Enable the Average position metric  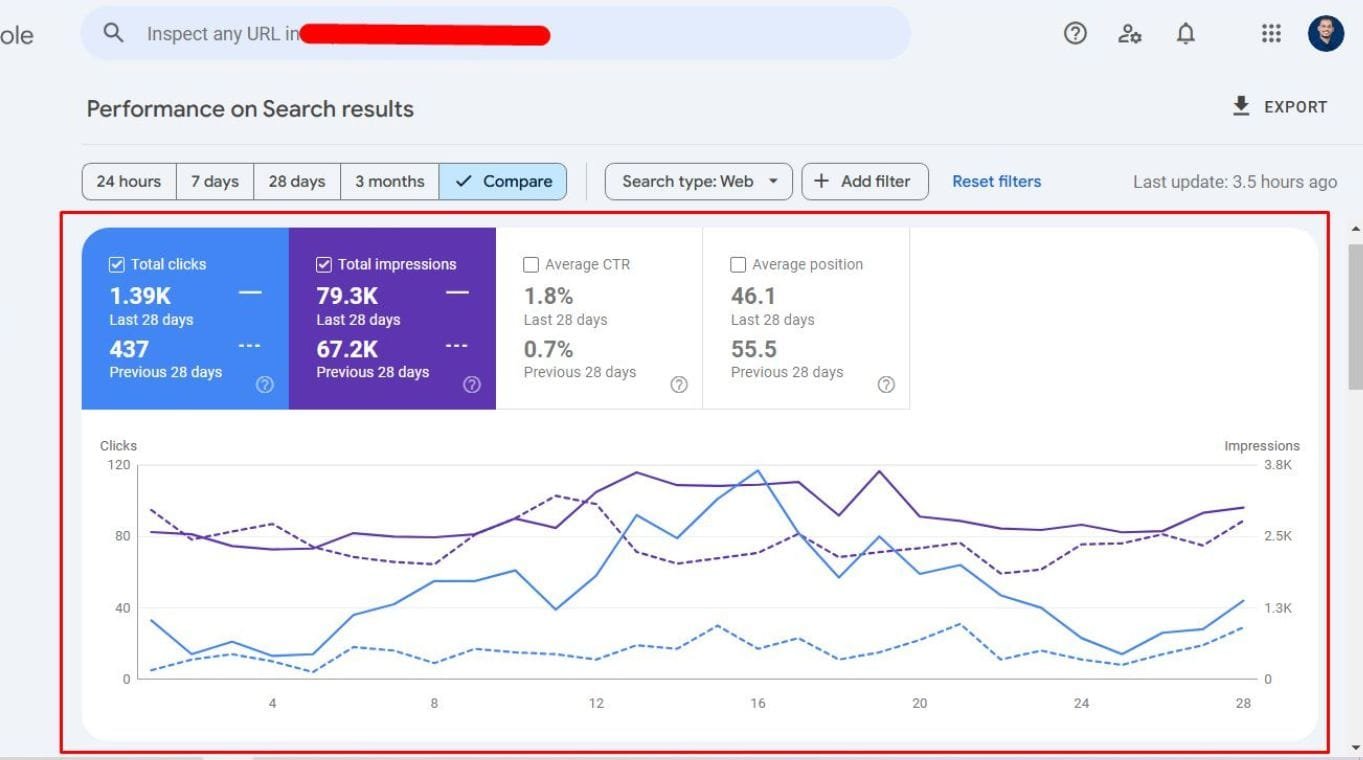738,264
